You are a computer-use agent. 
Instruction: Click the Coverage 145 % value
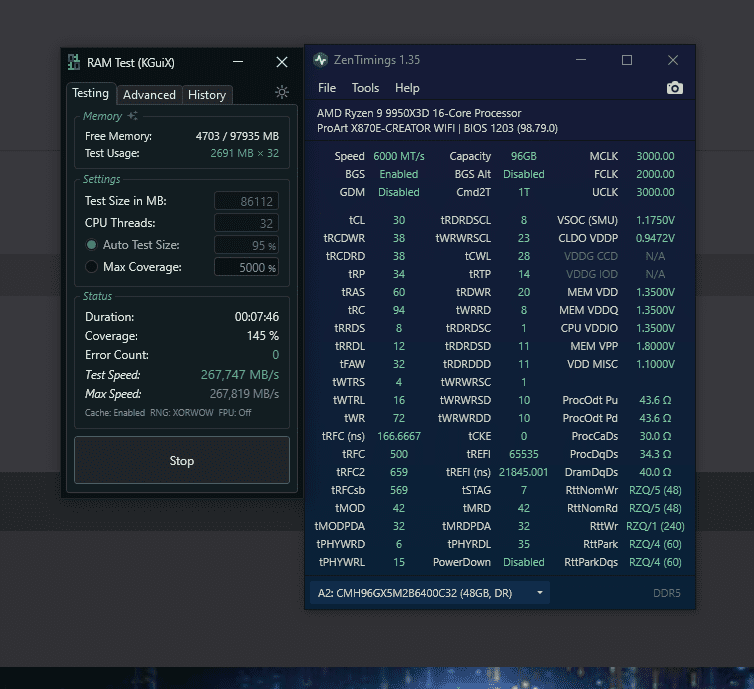click(263, 336)
